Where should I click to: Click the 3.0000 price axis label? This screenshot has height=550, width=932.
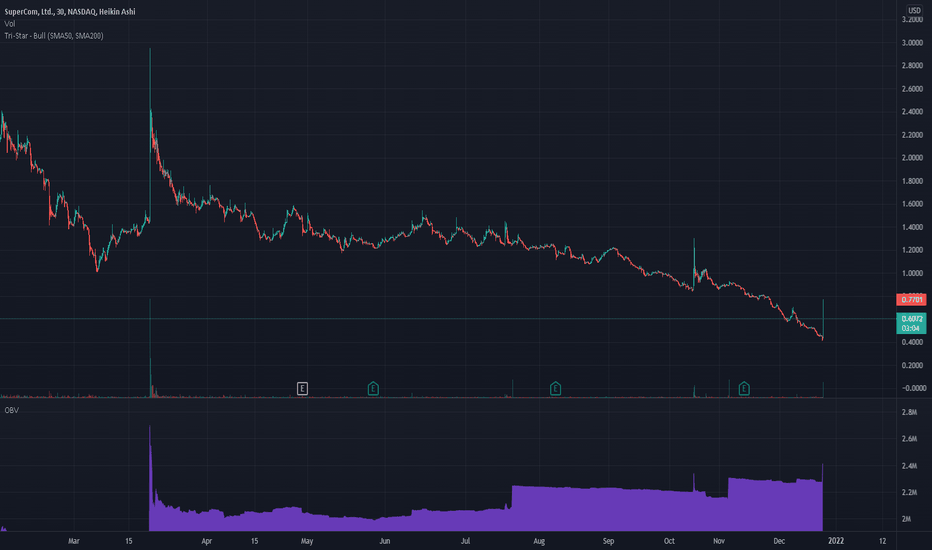[x=912, y=43]
